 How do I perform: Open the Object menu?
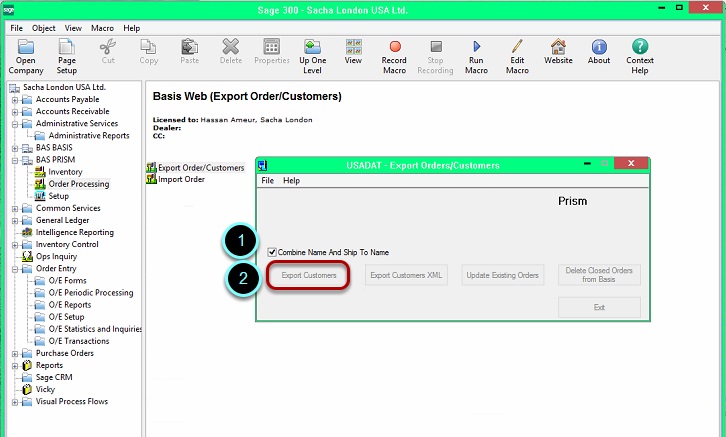tap(44, 28)
